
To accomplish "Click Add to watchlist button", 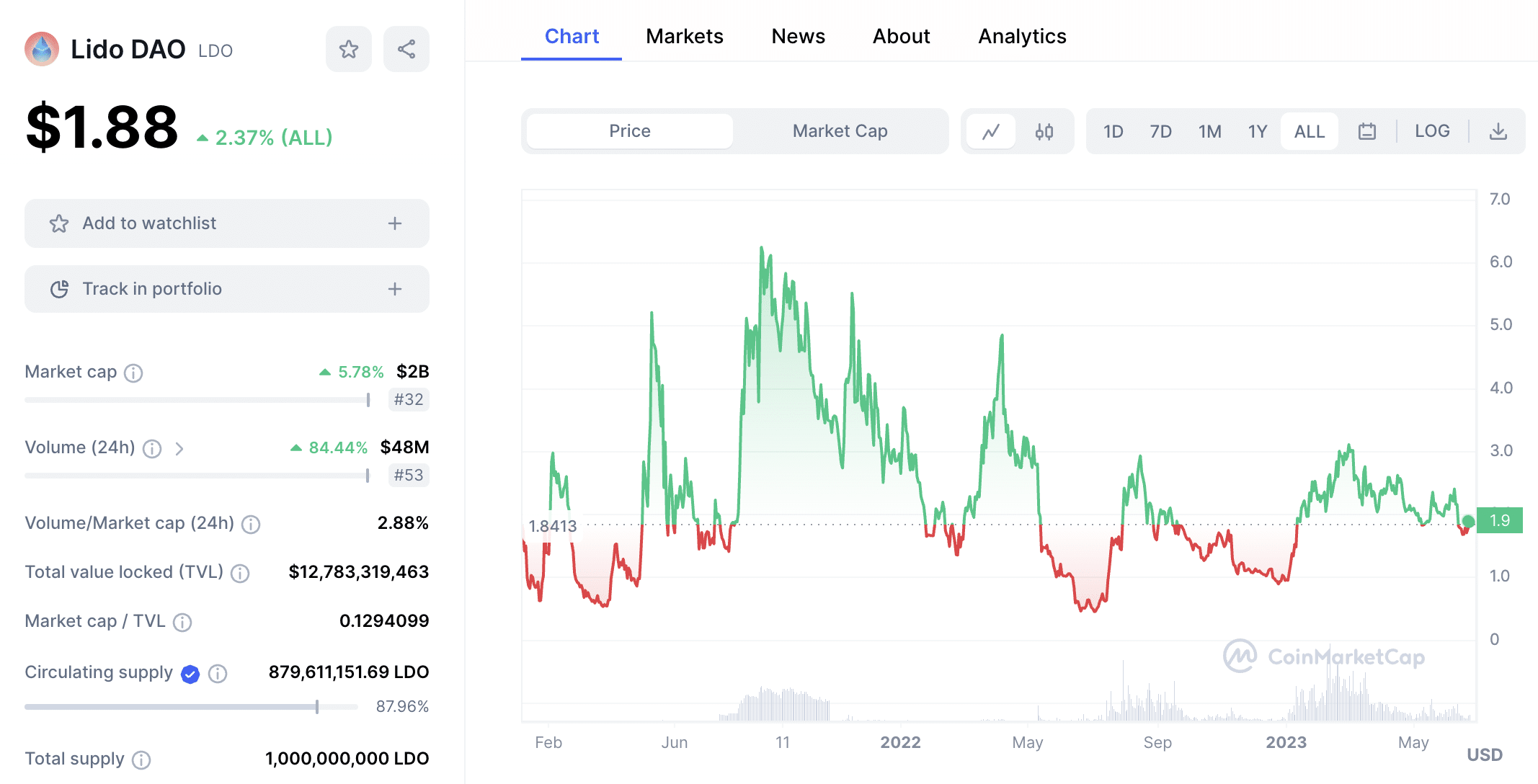I will pyautogui.click(x=227, y=223).
